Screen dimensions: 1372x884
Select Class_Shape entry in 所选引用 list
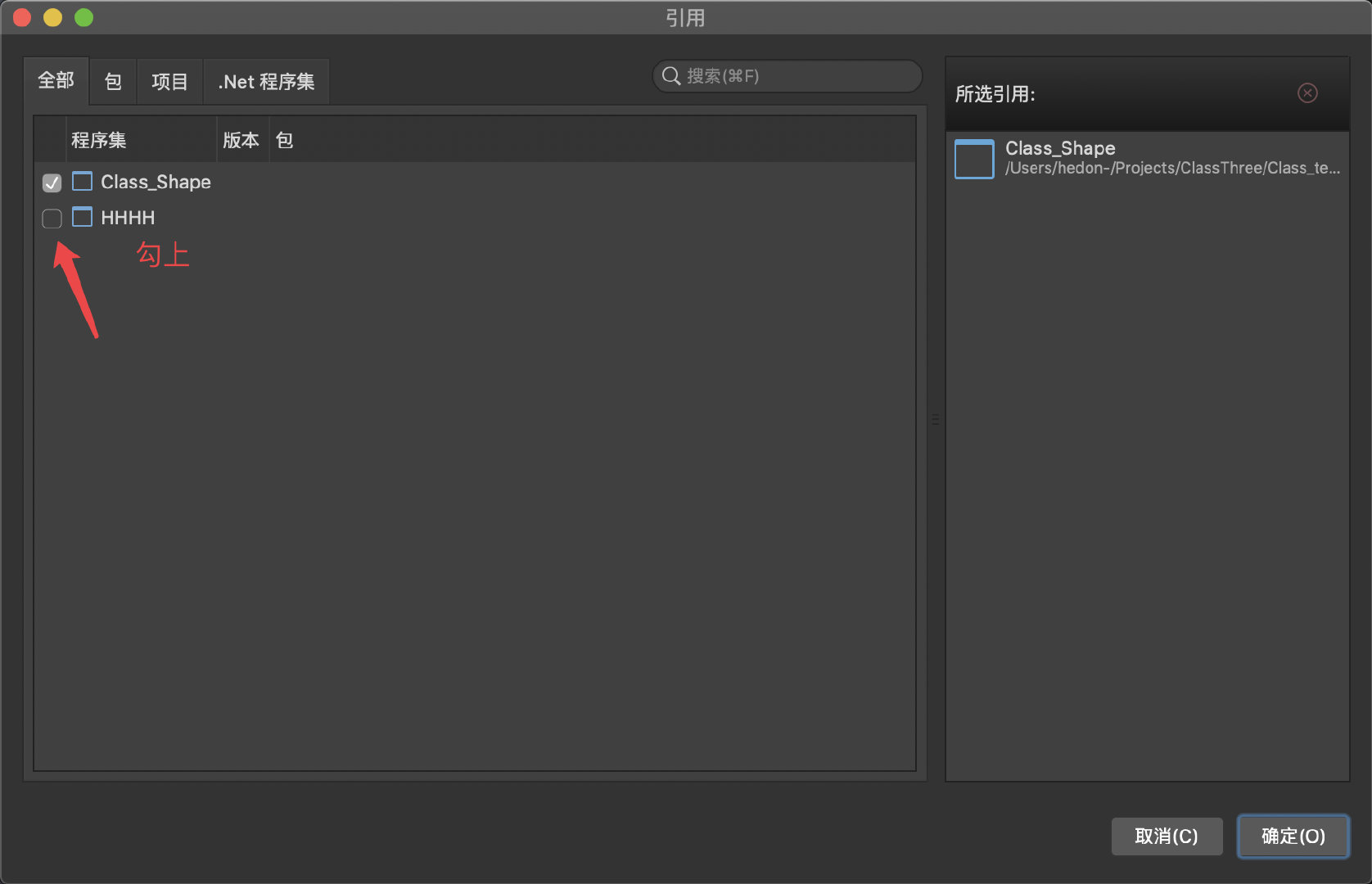(1148, 159)
